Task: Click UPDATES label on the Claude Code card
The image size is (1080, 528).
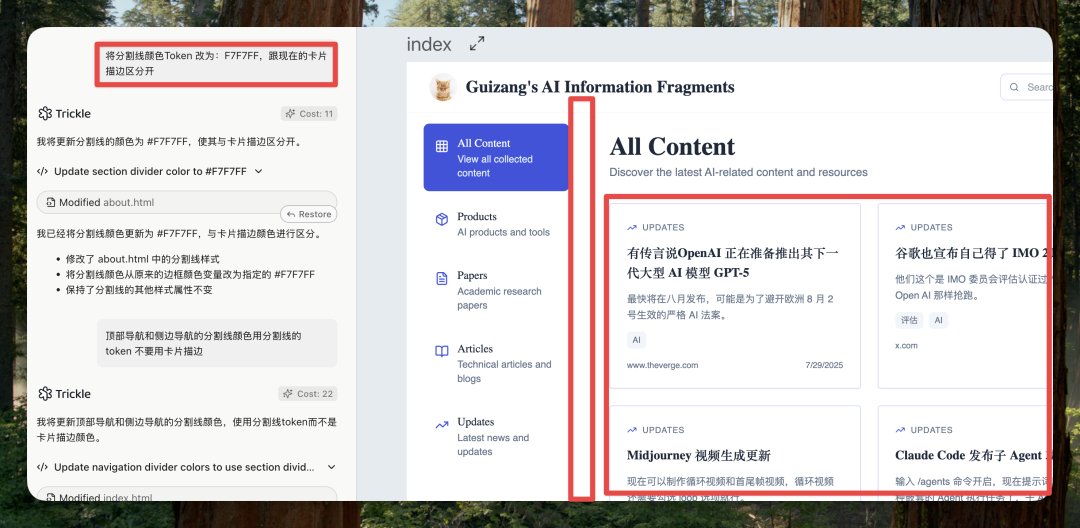Action: [x=931, y=430]
